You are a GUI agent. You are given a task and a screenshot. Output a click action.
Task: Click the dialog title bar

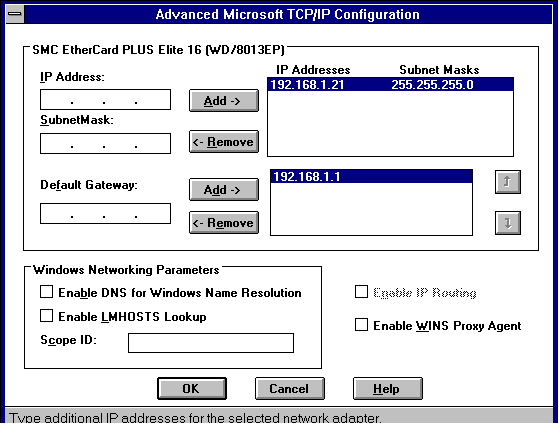click(x=288, y=14)
